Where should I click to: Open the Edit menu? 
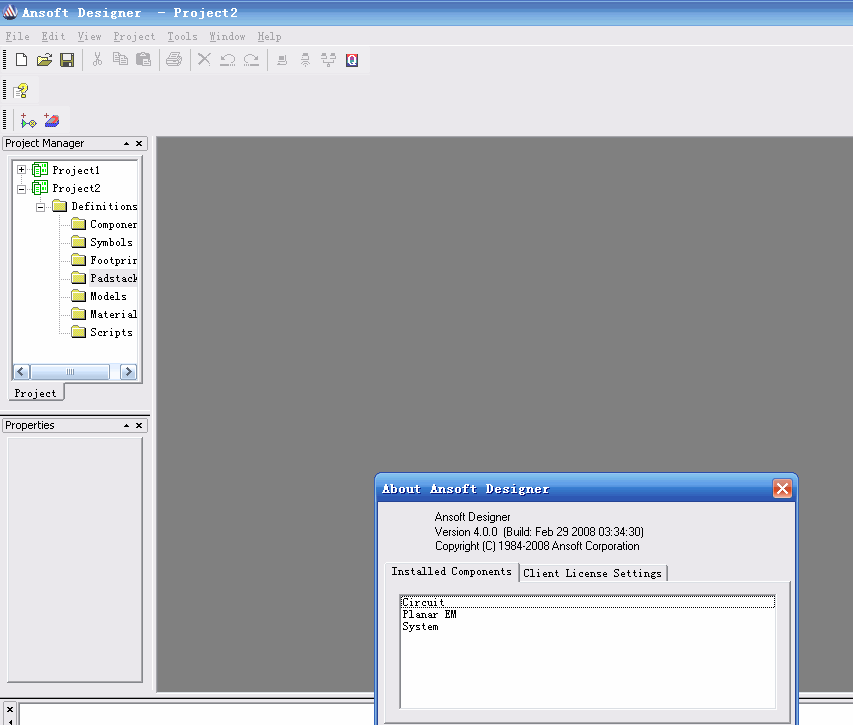click(x=53, y=36)
